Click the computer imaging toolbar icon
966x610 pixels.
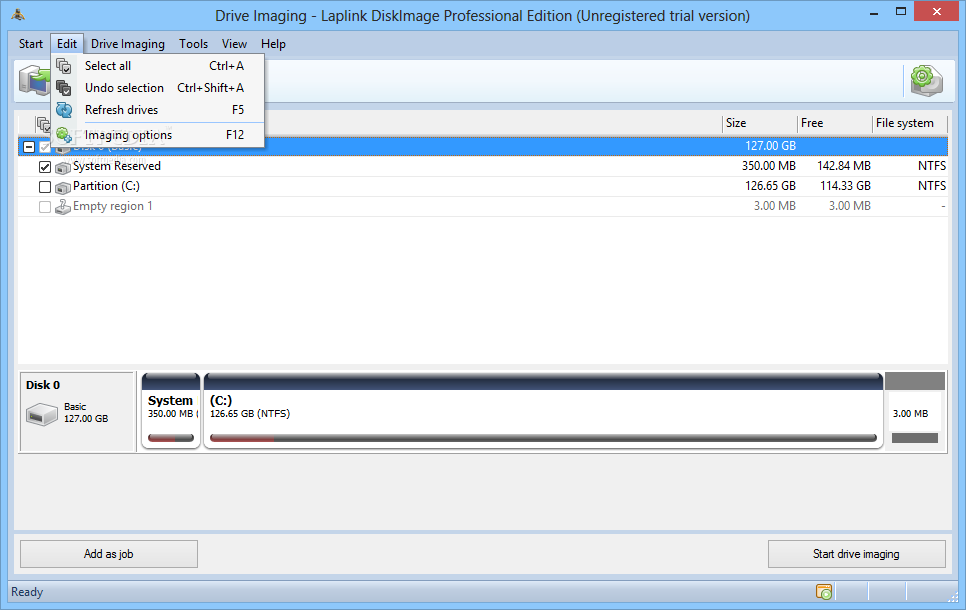34,81
